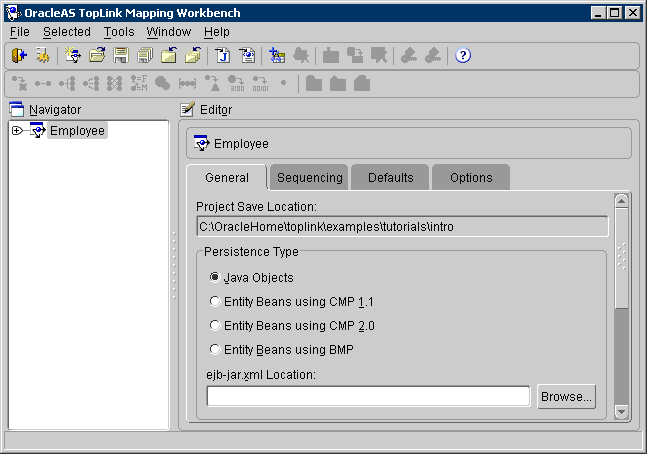Click the overlapping blobs variable mapping icon

[163, 83]
